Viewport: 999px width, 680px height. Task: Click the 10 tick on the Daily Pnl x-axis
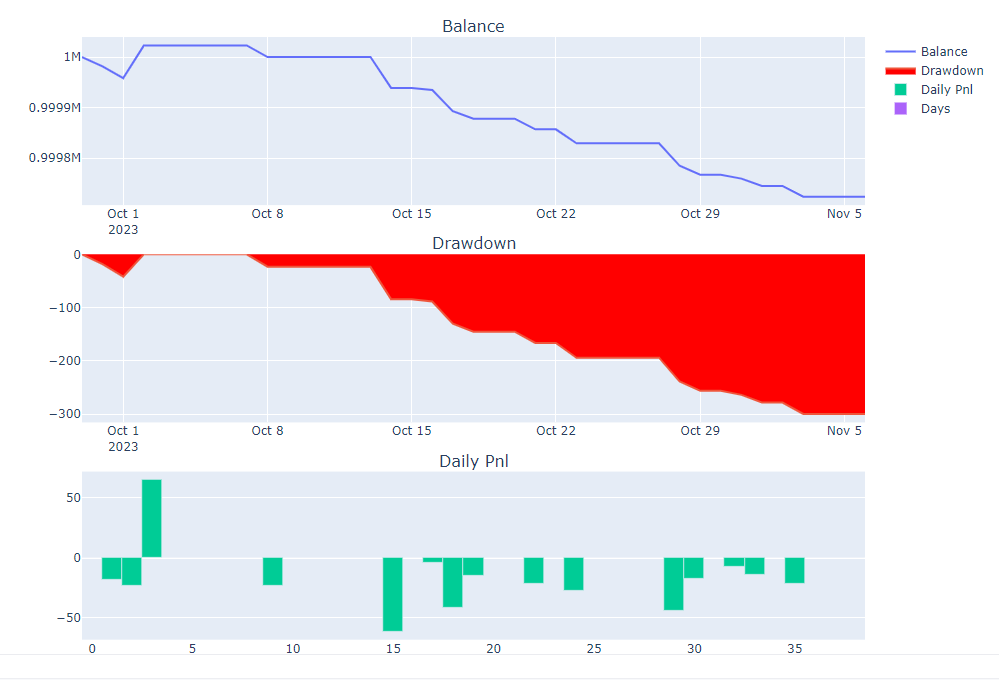pos(292,649)
